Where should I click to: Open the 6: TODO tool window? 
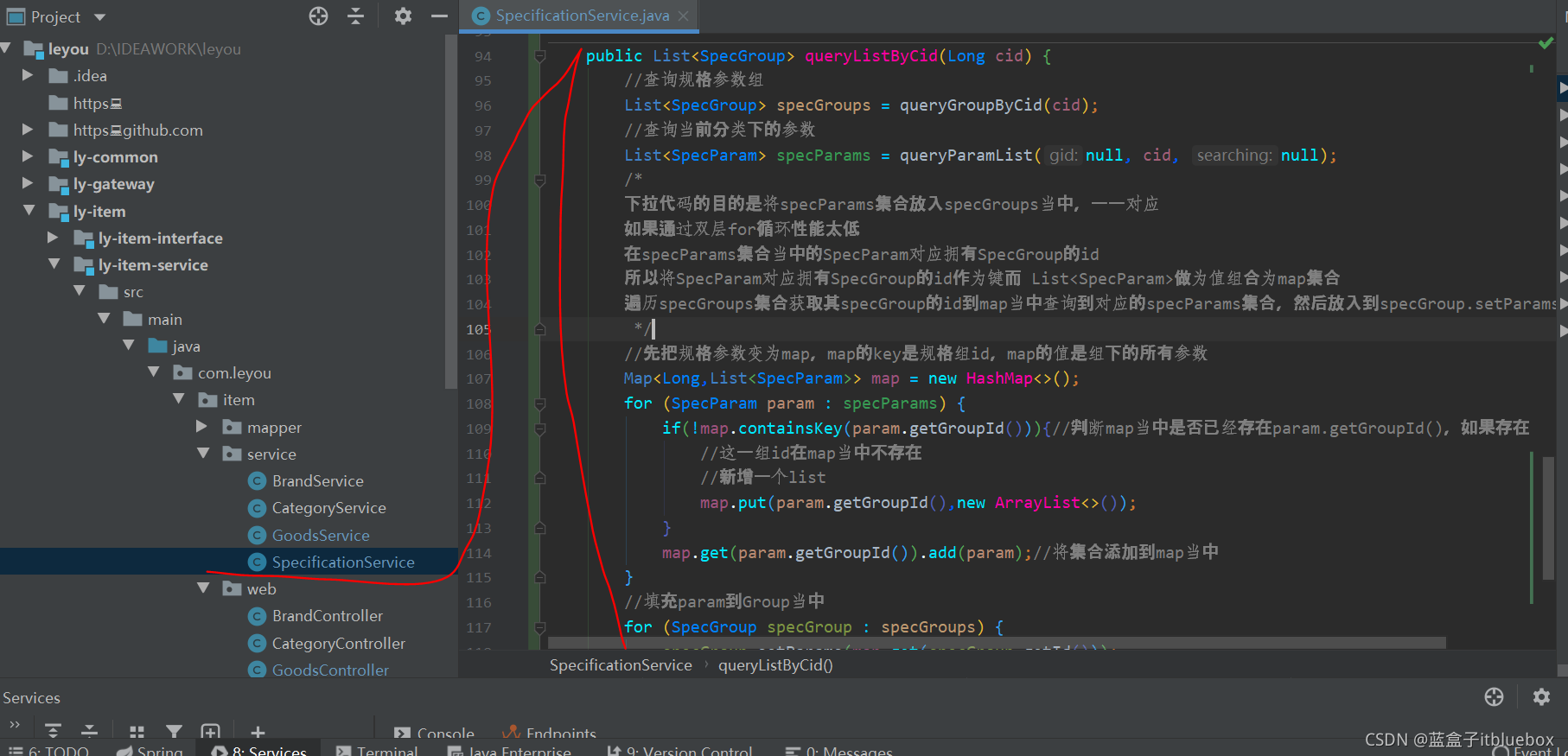[48, 750]
